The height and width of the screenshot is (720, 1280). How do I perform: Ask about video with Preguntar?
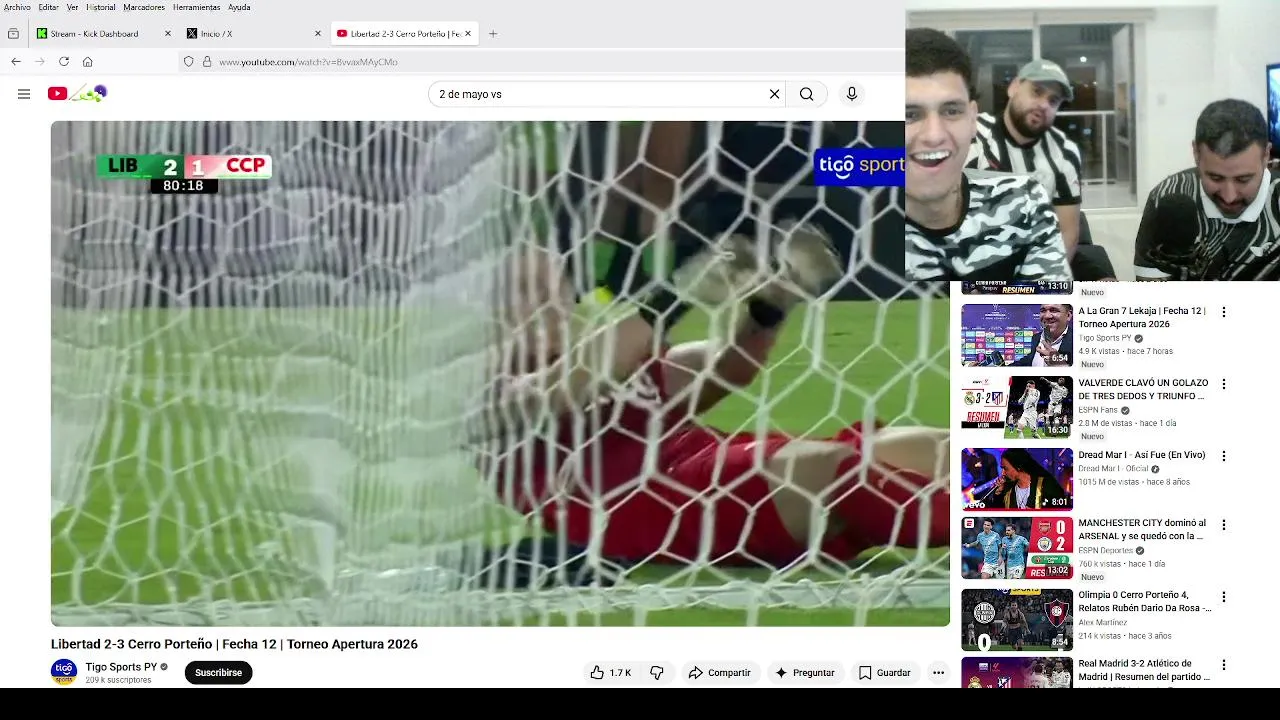pyautogui.click(x=804, y=673)
